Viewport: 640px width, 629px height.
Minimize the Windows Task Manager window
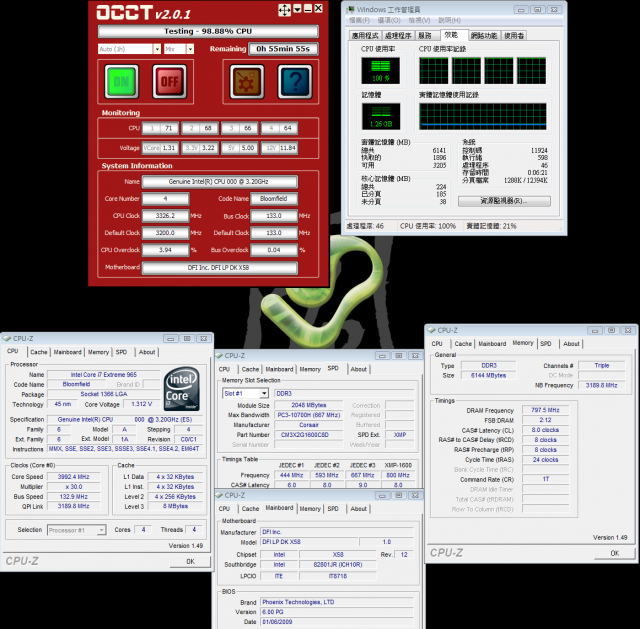[521, 10]
